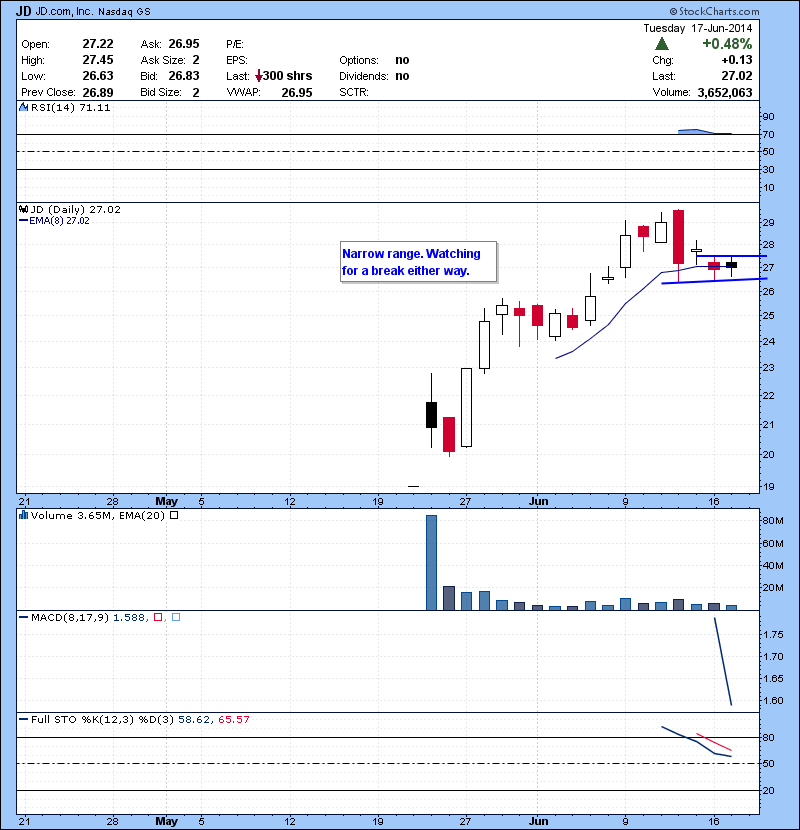Click the 'P/E:' label
Viewport: 800px width, 830px height.
coord(235,44)
